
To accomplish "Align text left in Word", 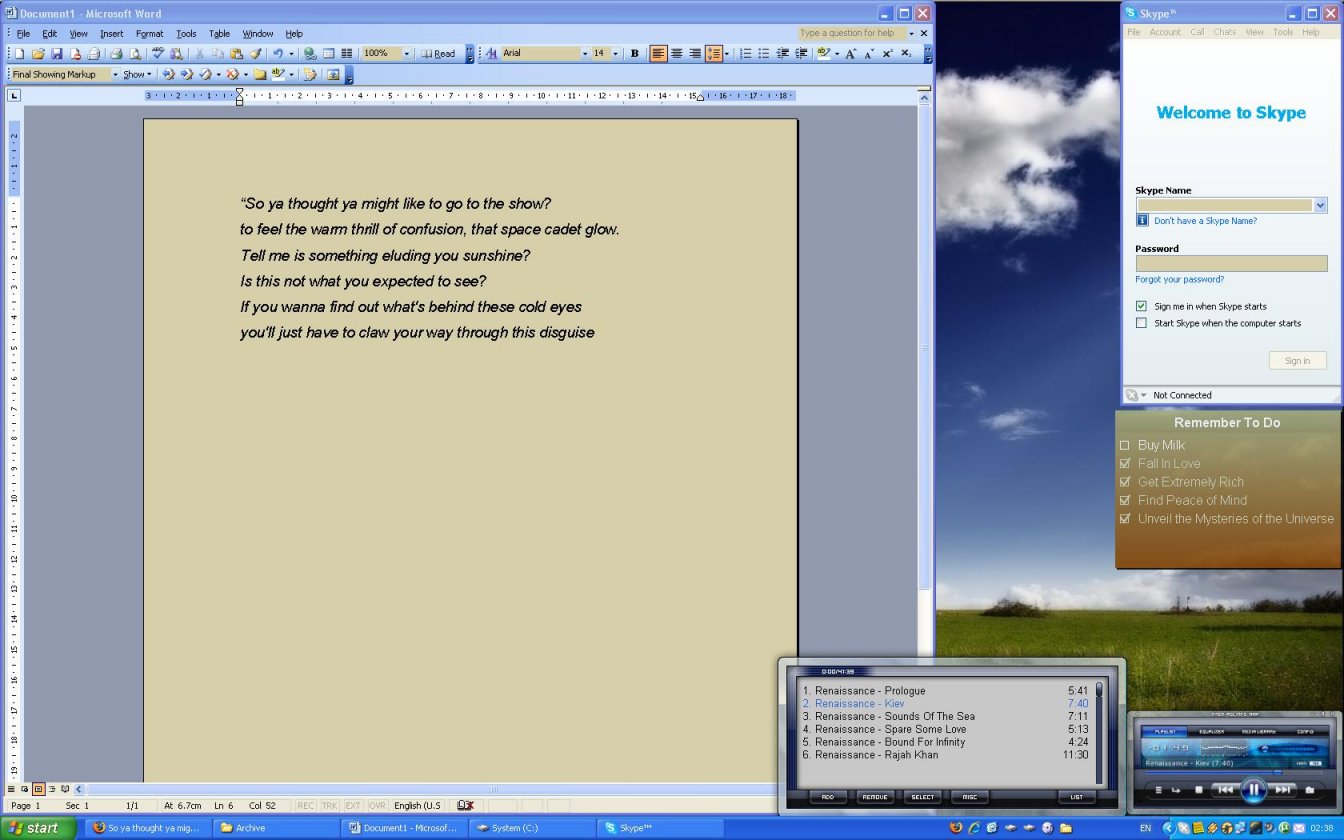I will (658, 53).
